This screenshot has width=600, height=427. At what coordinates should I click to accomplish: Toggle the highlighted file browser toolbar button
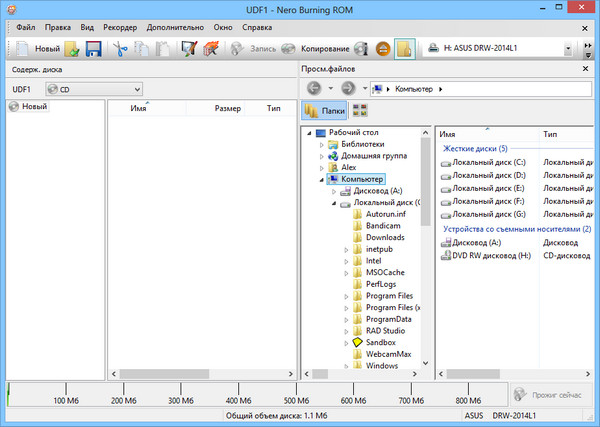404,48
